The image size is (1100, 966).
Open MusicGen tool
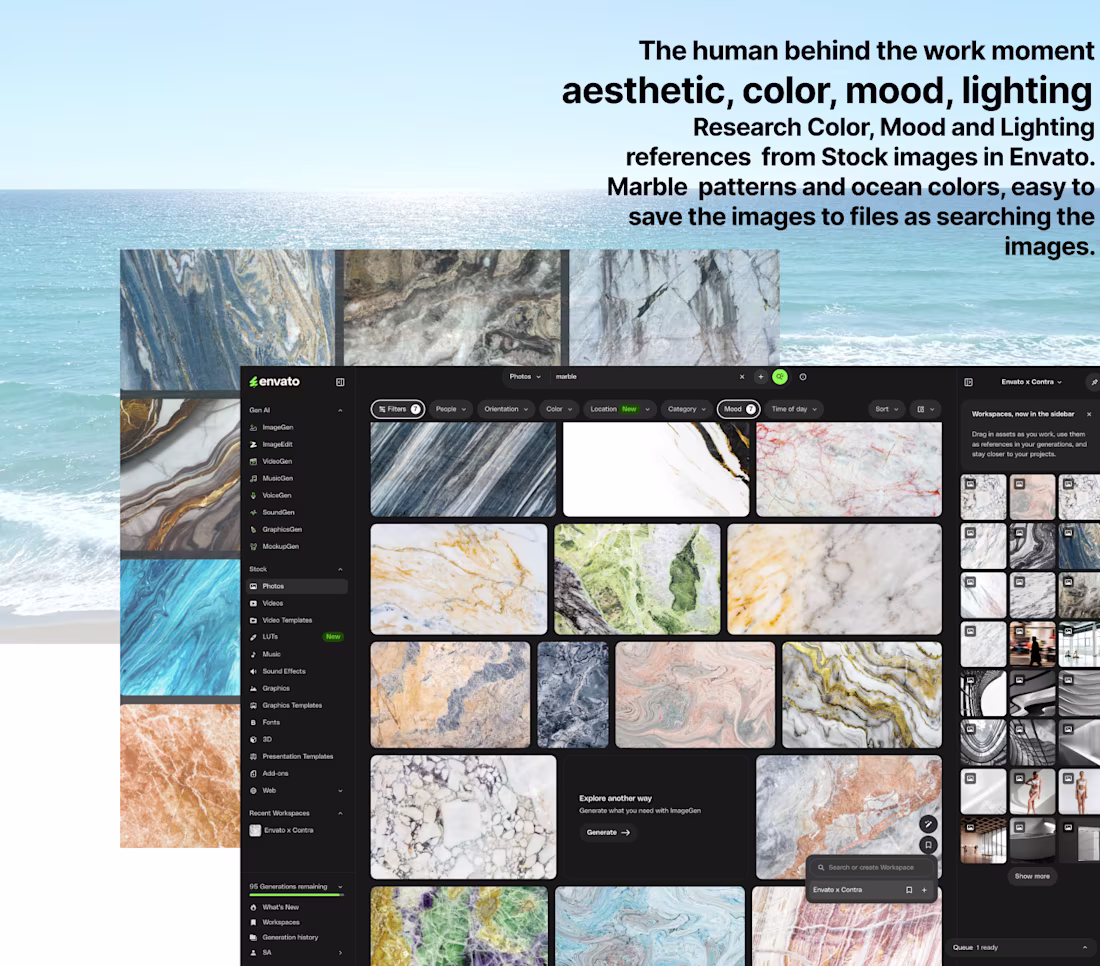277,478
